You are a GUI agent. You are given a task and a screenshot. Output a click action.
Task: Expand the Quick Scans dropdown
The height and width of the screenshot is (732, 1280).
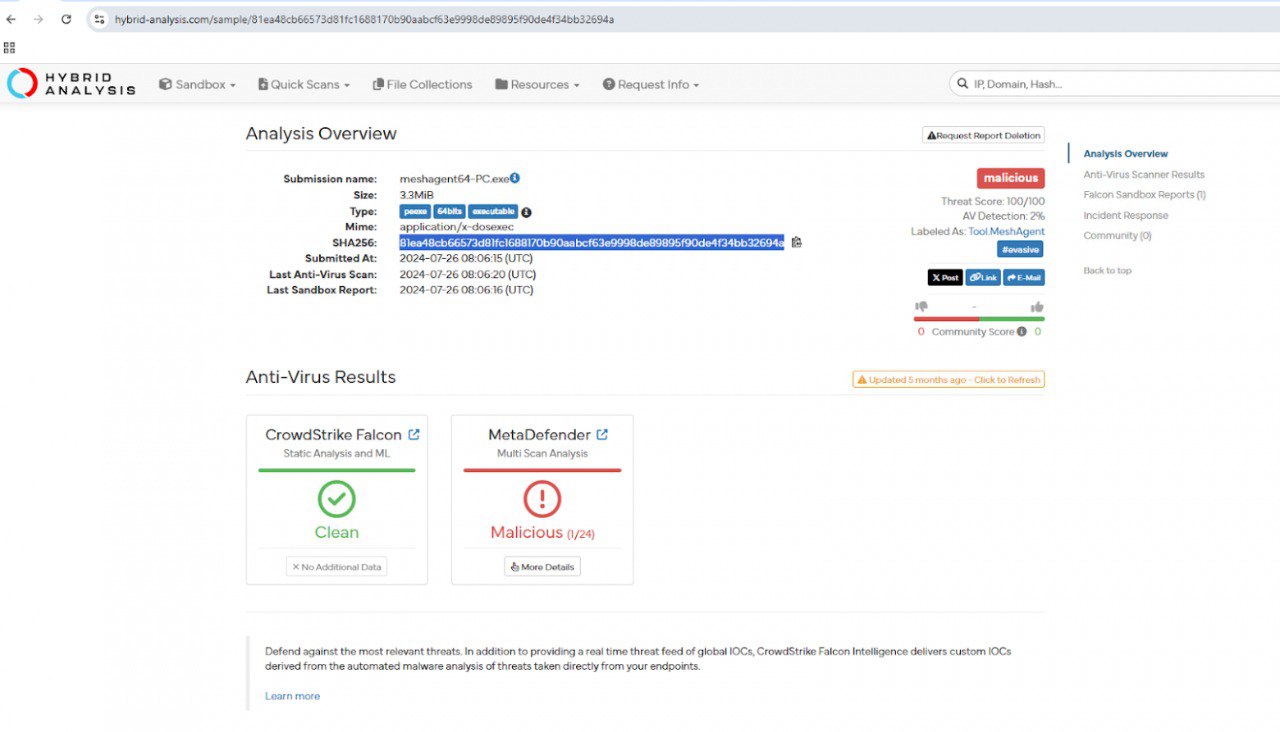point(304,85)
